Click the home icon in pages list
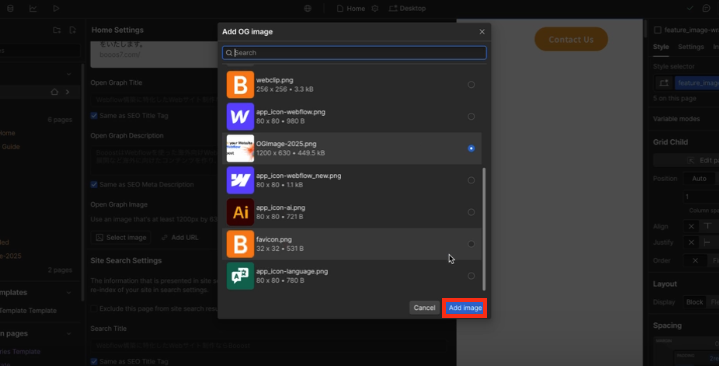The image size is (719, 366). click(55, 92)
